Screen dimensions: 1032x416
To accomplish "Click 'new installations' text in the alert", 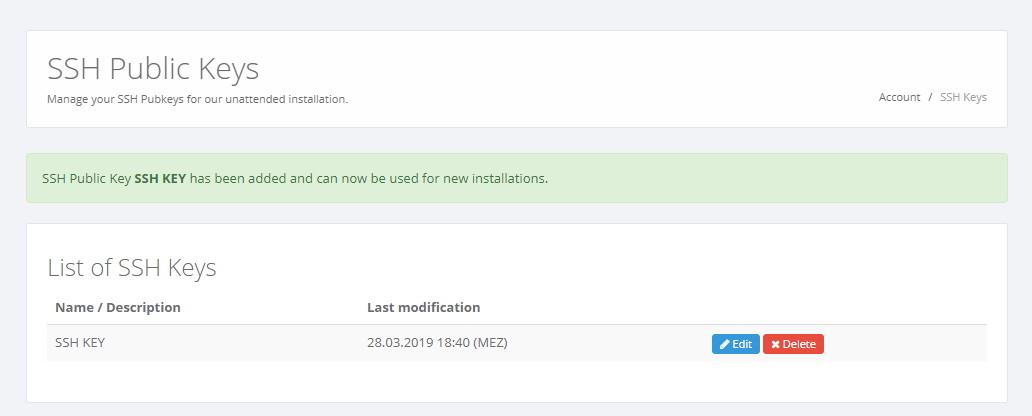I will pos(499,179).
